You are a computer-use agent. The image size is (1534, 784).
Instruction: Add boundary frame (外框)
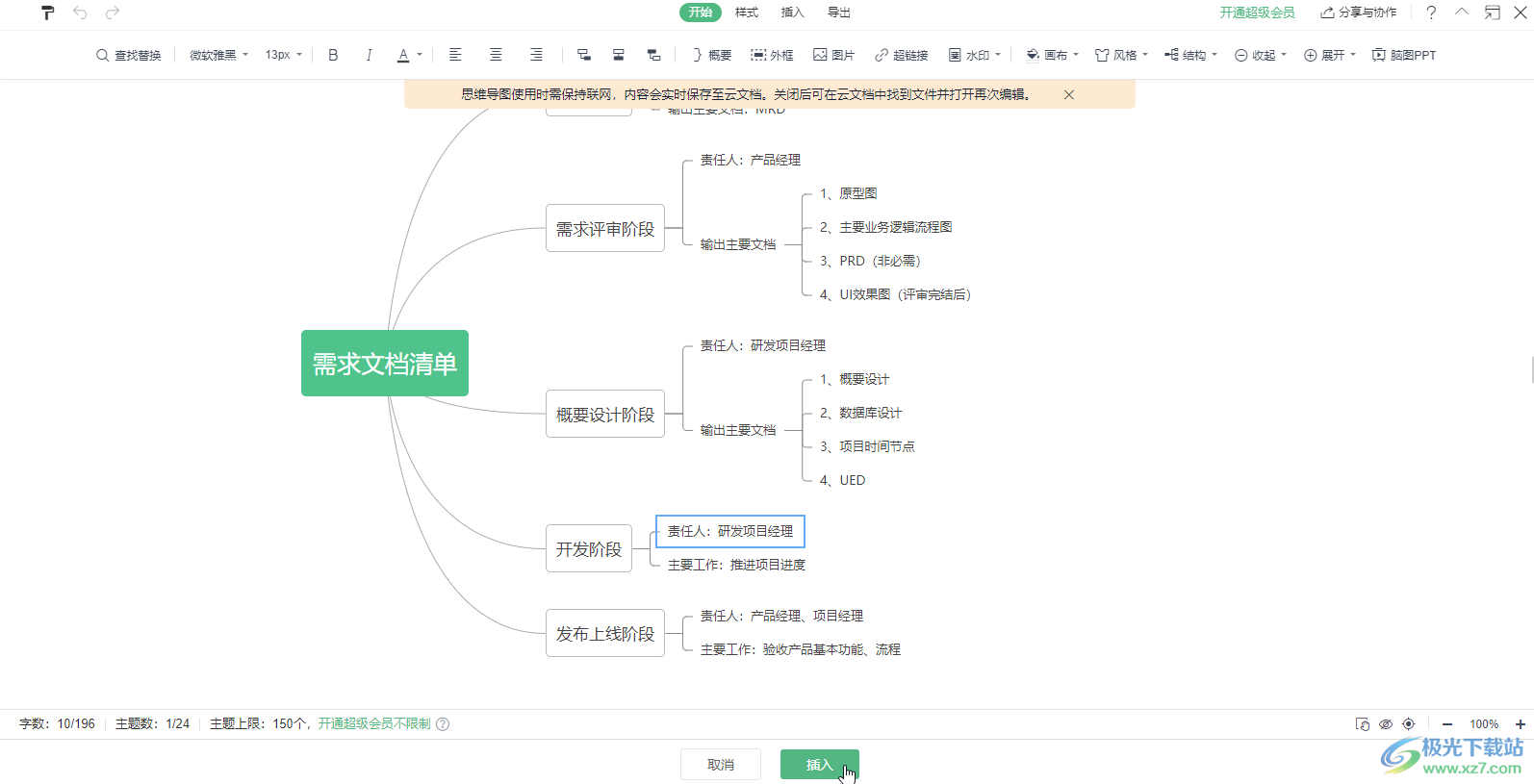coord(772,55)
